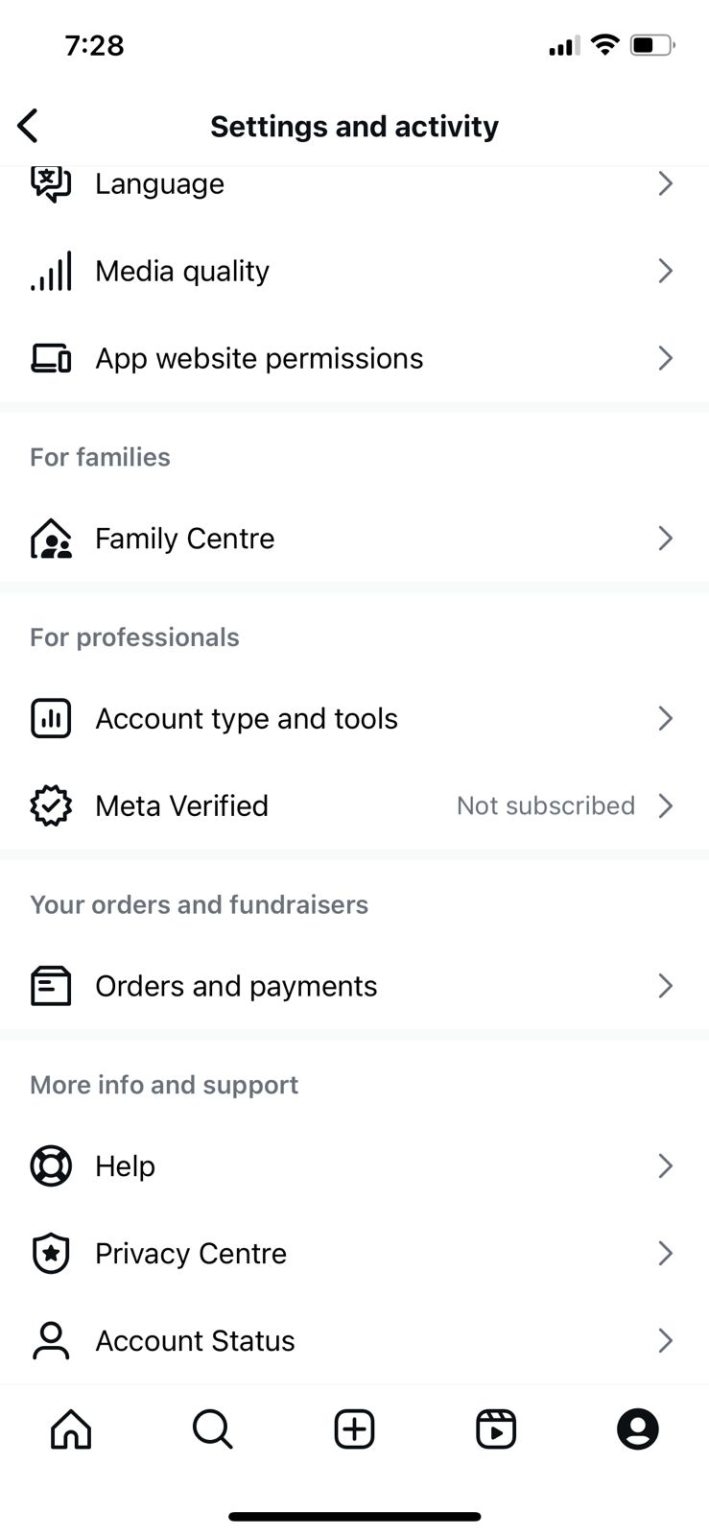Open the Orders and payments label
This screenshot has width=709, height=1536.
coord(236,986)
